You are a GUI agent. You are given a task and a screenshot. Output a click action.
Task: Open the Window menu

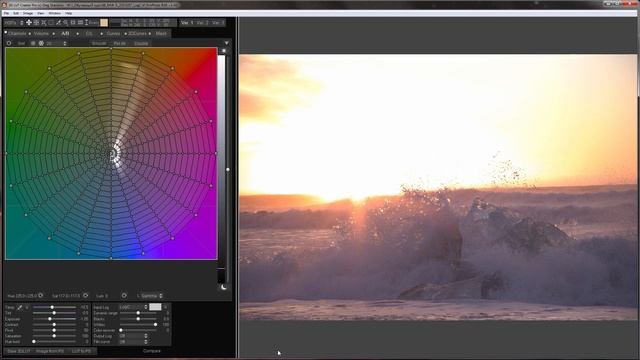(x=55, y=13)
